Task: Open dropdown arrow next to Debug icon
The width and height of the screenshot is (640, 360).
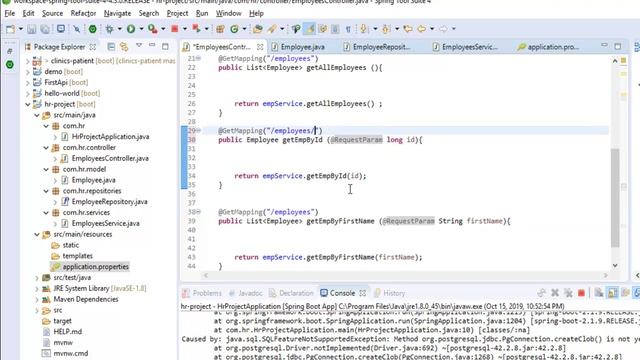Action: [x=120, y=29]
